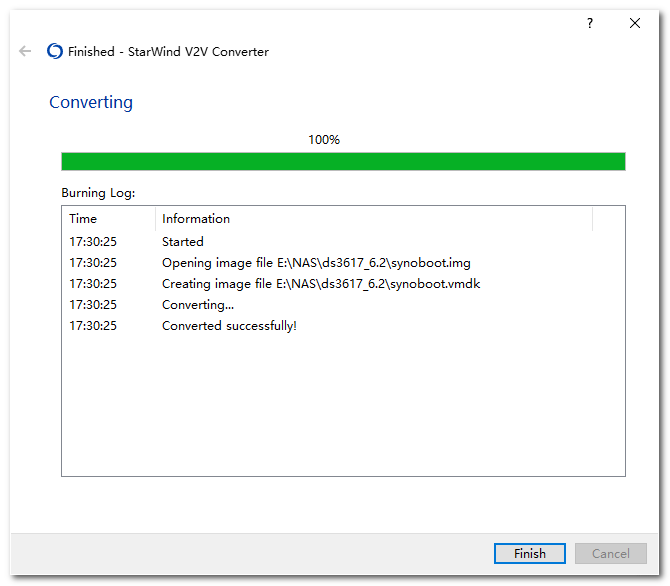Click the green conversion progress bar
This screenshot has height=586, width=670.
(x=343, y=162)
